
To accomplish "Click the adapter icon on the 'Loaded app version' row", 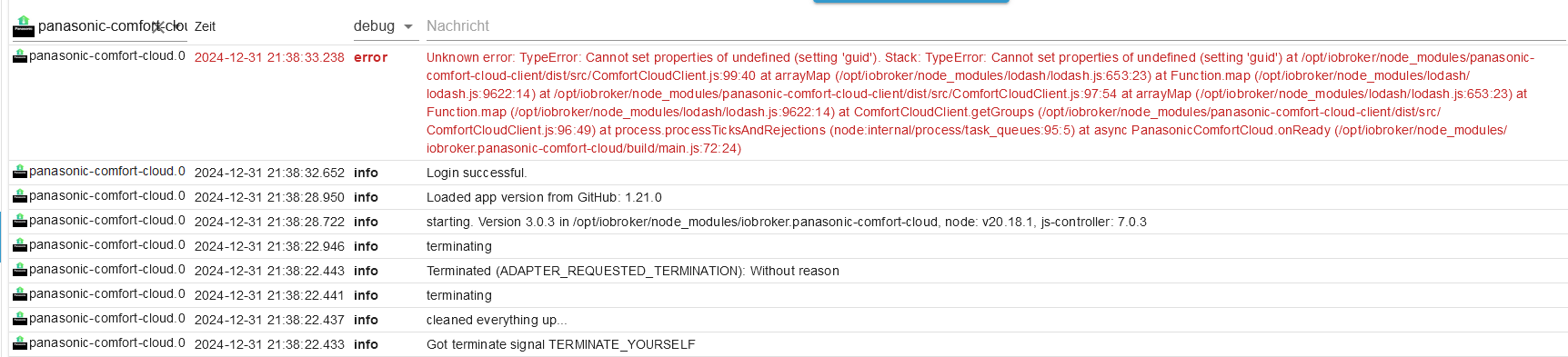I will [x=19, y=196].
